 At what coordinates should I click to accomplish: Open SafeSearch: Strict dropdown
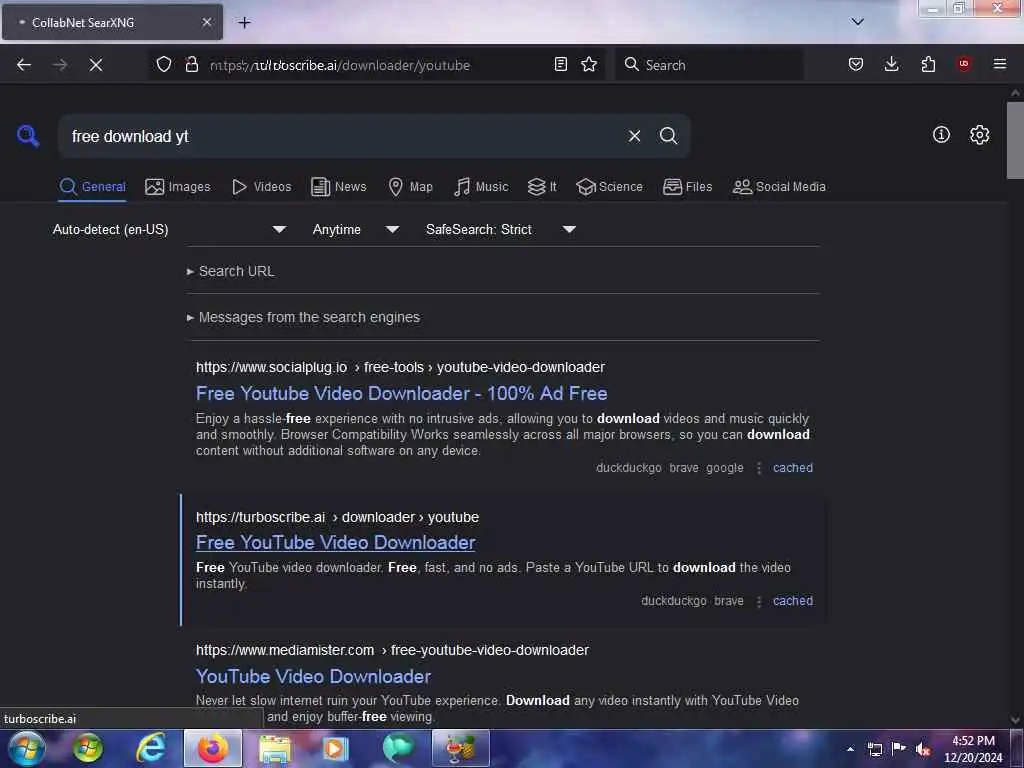501,229
